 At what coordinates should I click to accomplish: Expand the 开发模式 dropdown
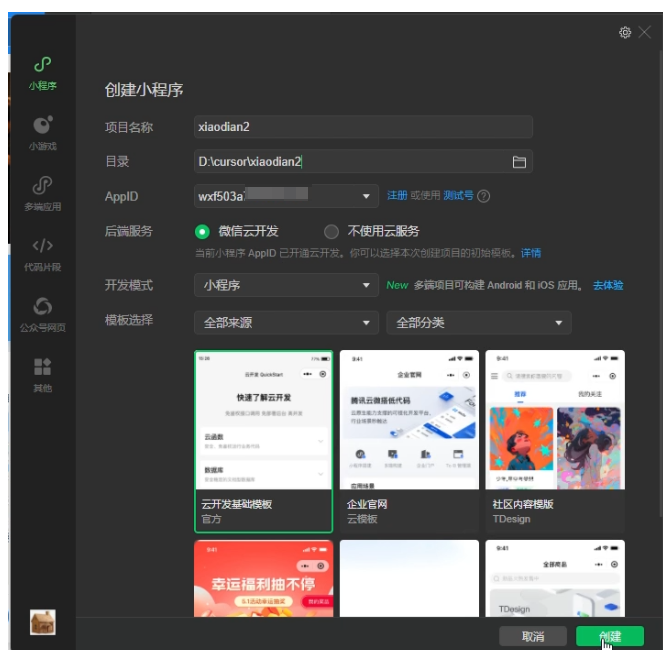(286, 285)
